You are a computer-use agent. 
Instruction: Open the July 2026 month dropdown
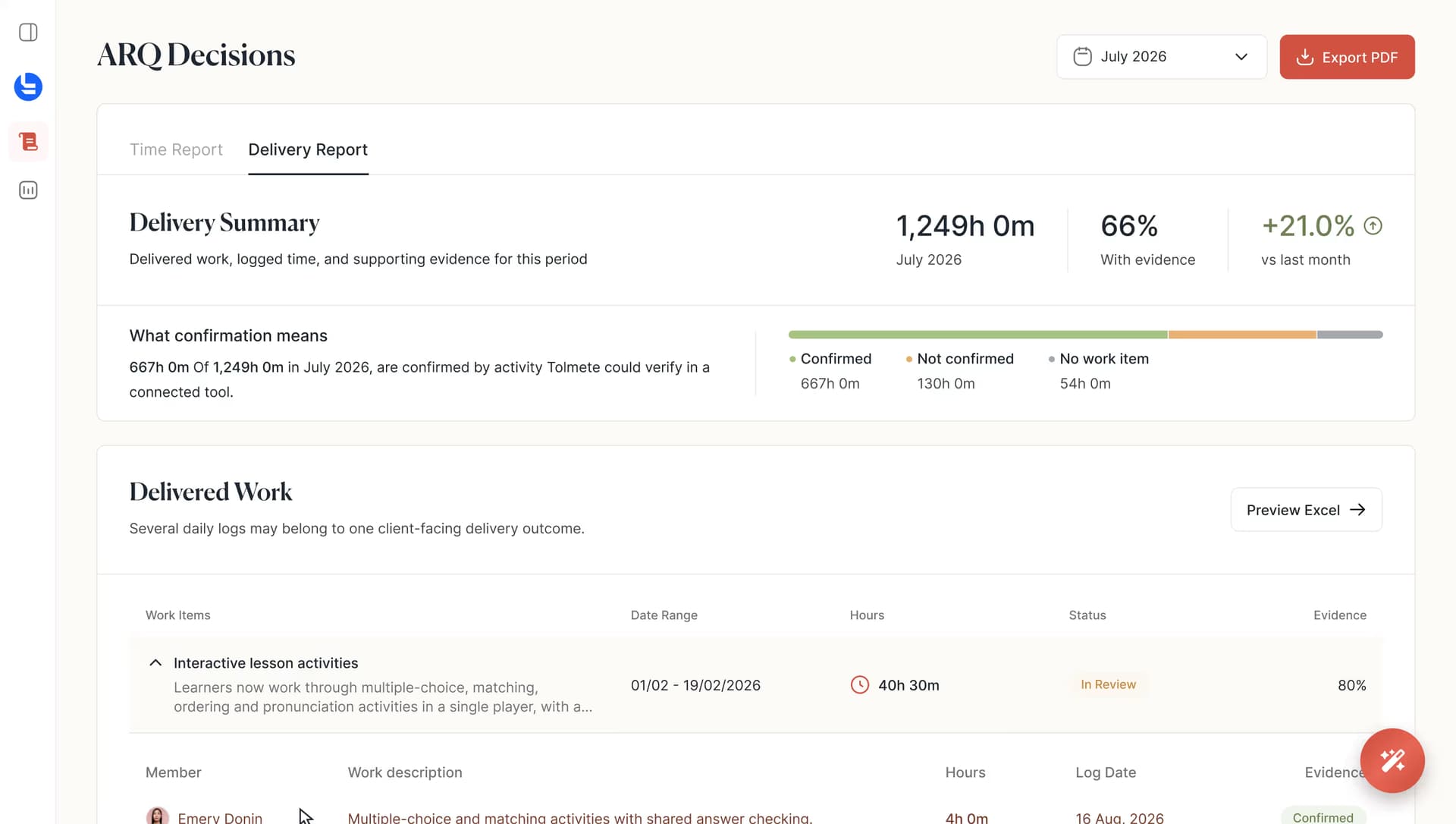[x=1161, y=57]
